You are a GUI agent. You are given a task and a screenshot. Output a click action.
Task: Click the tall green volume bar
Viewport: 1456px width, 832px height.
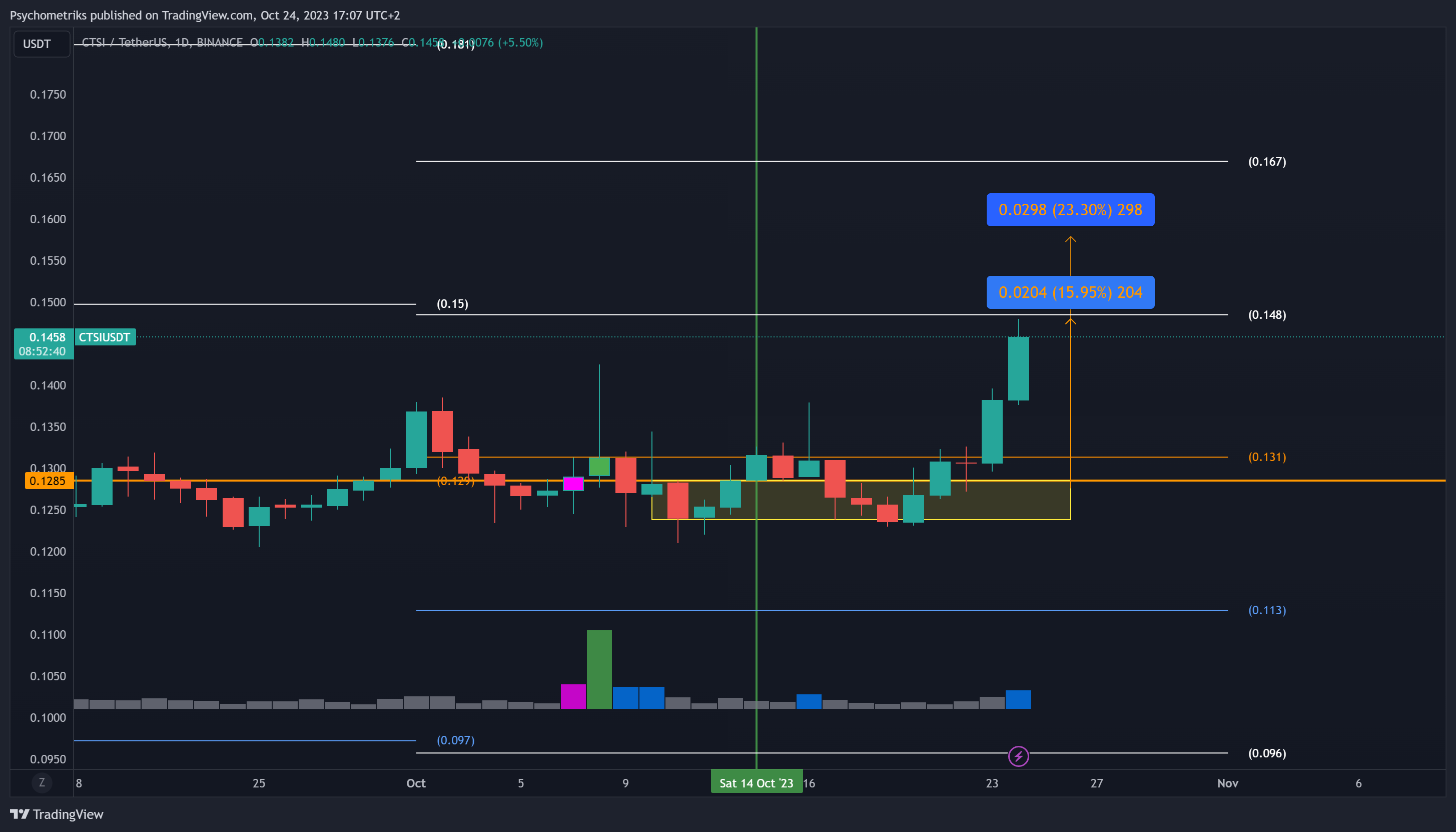click(599, 669)
